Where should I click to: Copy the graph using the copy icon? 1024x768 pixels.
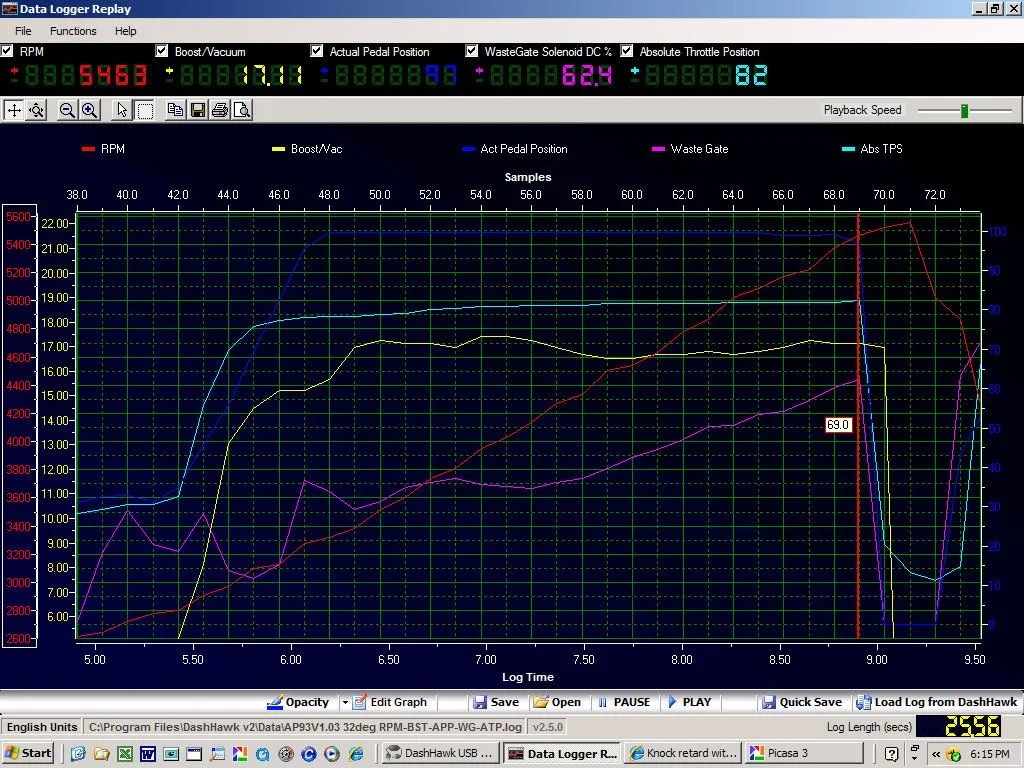tap(176, 110)
